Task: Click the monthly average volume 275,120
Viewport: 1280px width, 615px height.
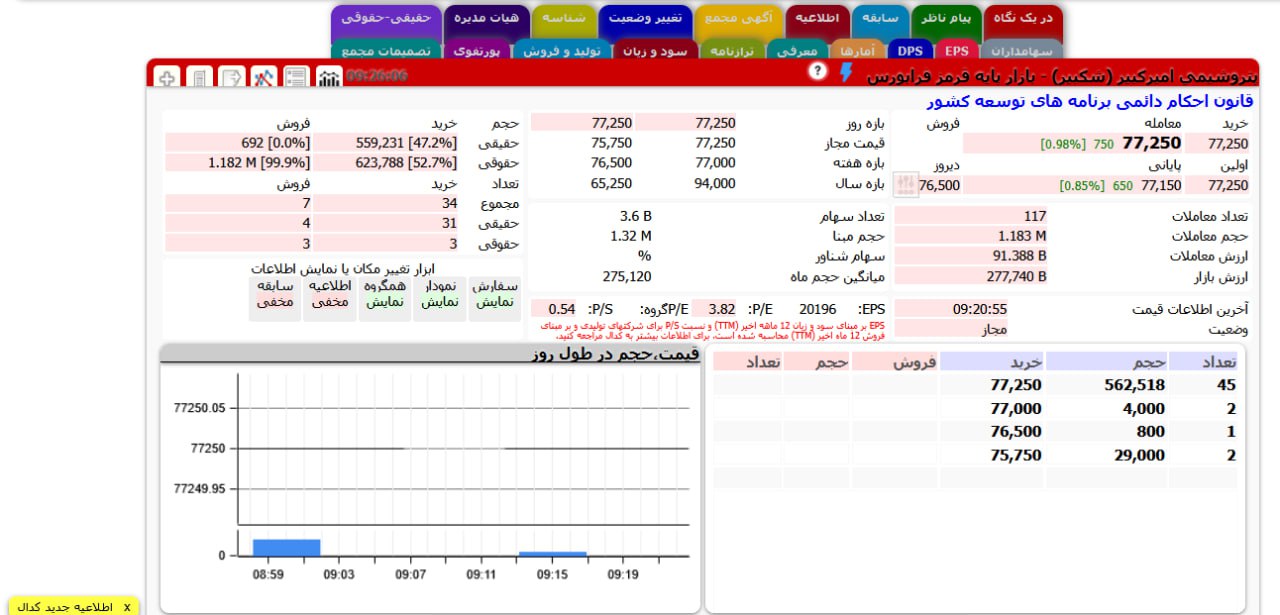Action: [x=627, y=276]
